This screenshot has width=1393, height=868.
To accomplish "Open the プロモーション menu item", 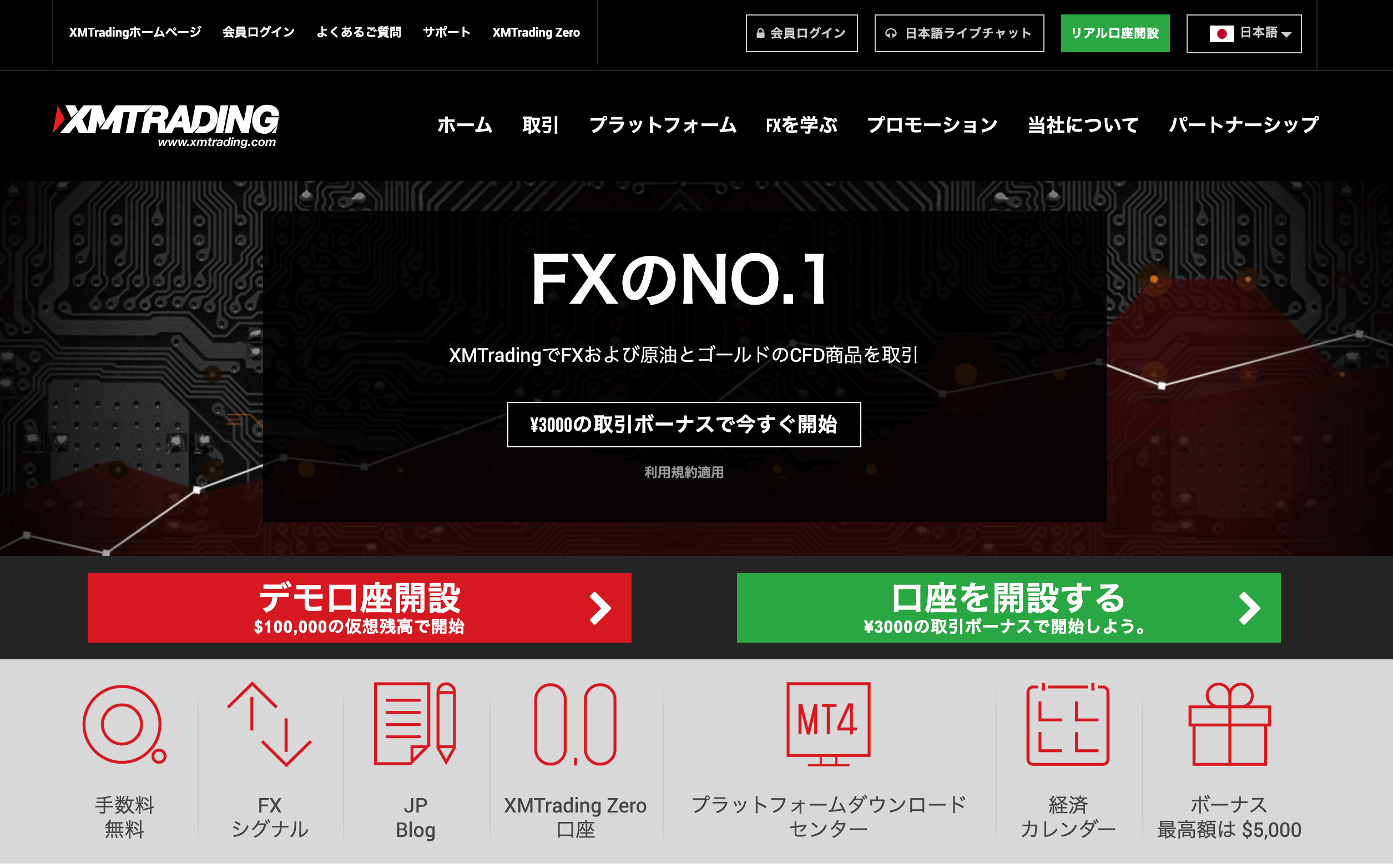I will pos(932,124).
